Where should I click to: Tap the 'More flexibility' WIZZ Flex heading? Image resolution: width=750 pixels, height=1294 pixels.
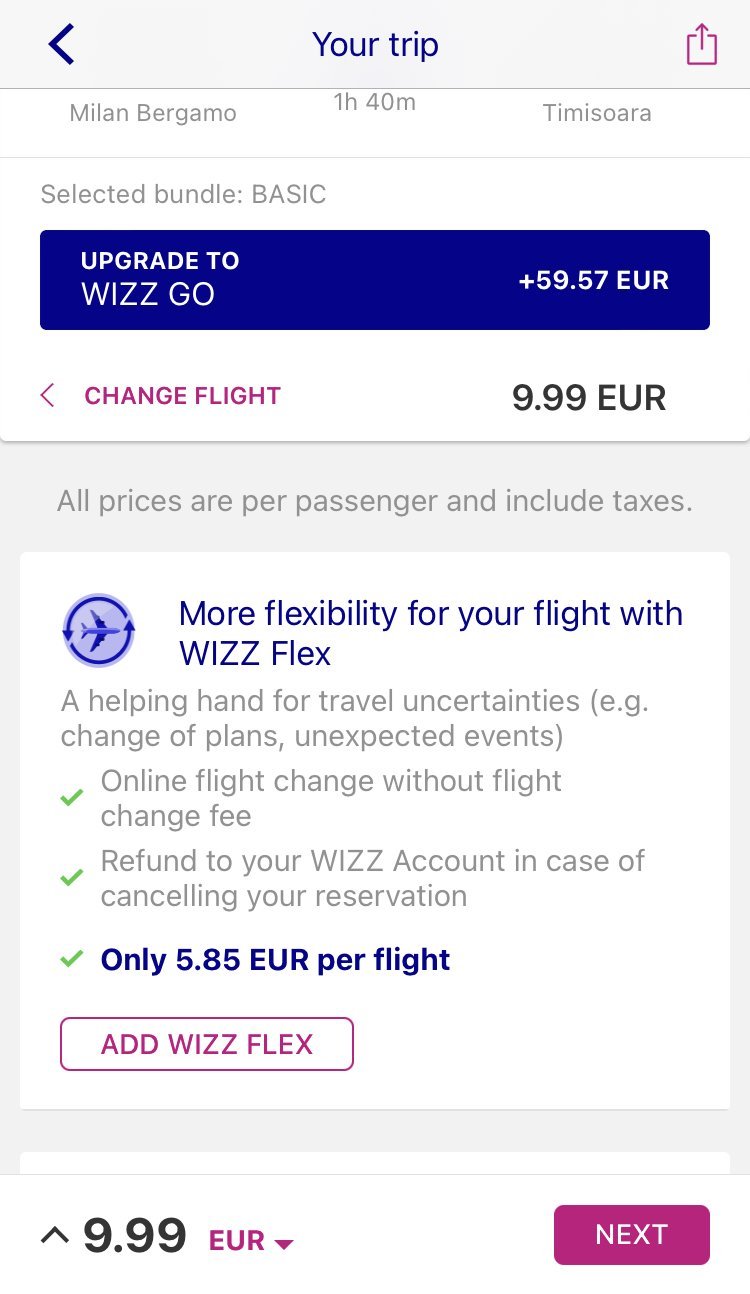point(430,633)
